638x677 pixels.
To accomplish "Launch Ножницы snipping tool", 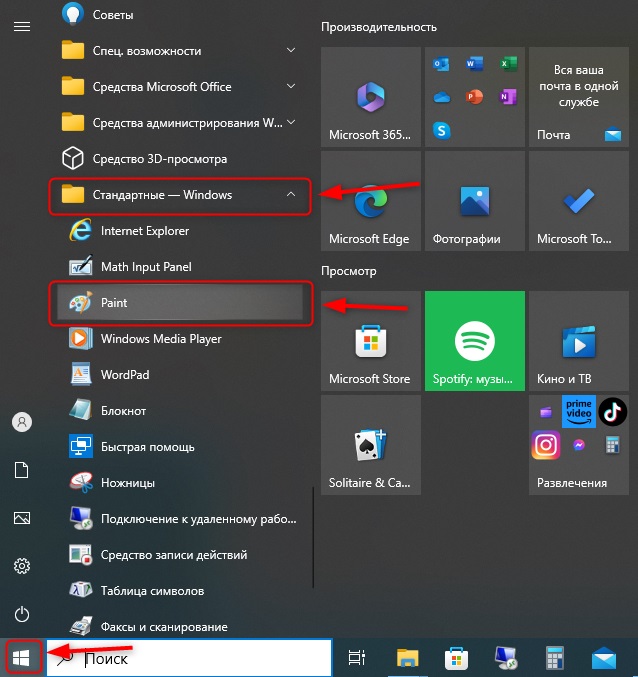I will pos(180,483).
